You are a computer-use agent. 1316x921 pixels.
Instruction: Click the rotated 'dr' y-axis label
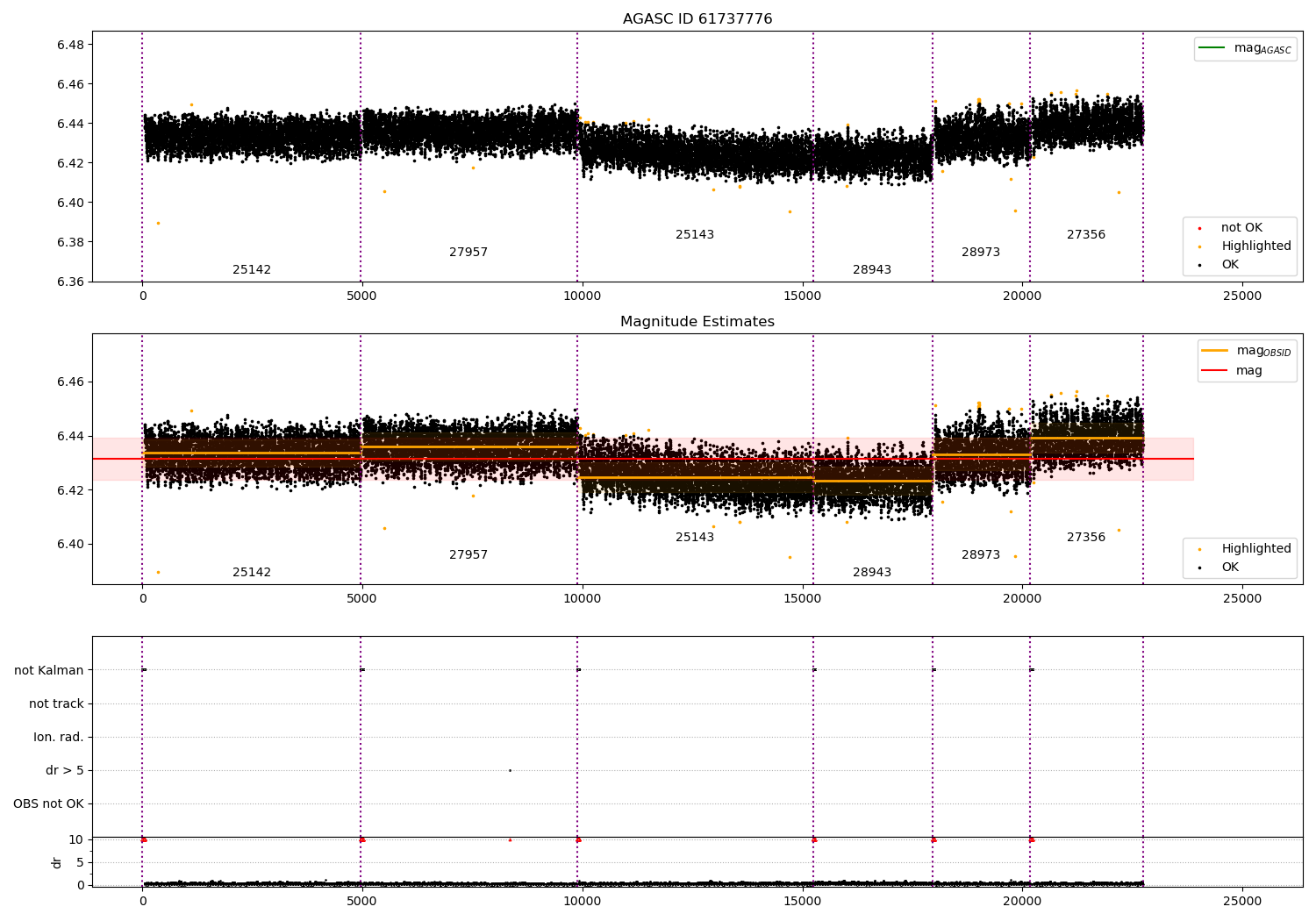57,862
